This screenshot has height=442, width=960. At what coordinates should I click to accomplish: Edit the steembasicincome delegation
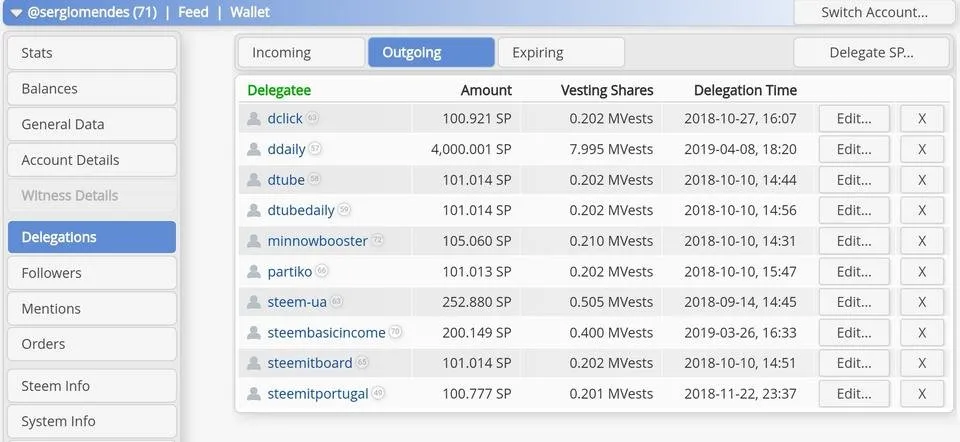(x=854, y=333)
